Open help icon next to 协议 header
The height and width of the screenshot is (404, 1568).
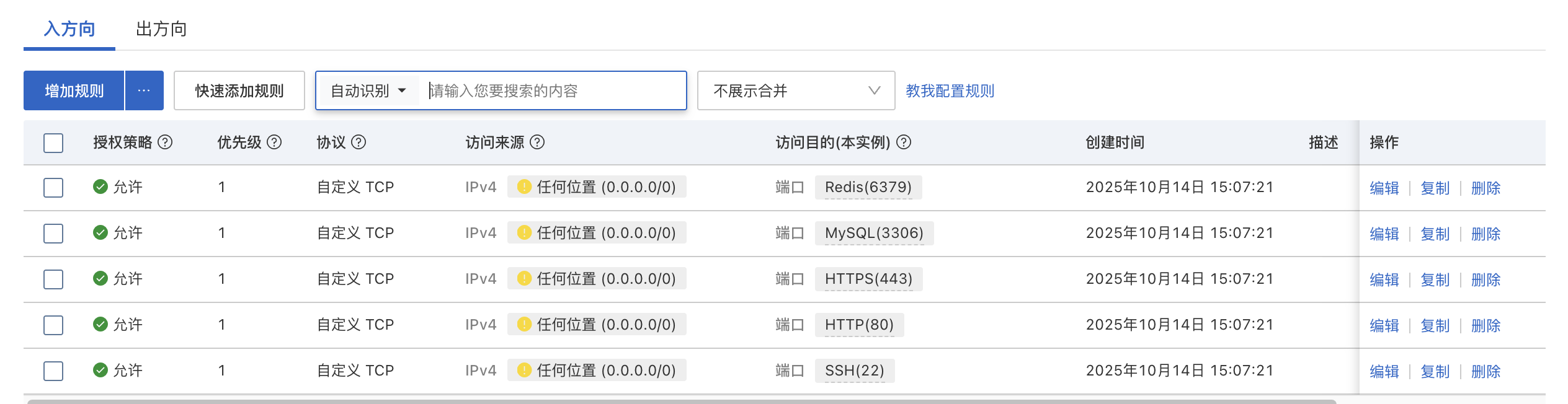(x=359, y=142)
